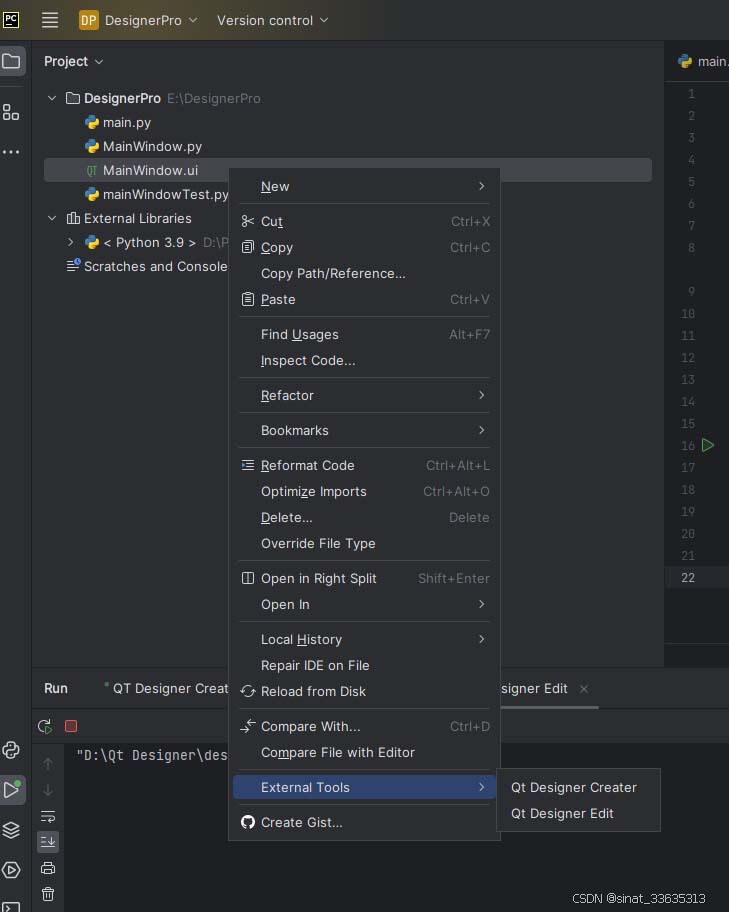Toggle soft-wrap in Run console

[48, 816]
